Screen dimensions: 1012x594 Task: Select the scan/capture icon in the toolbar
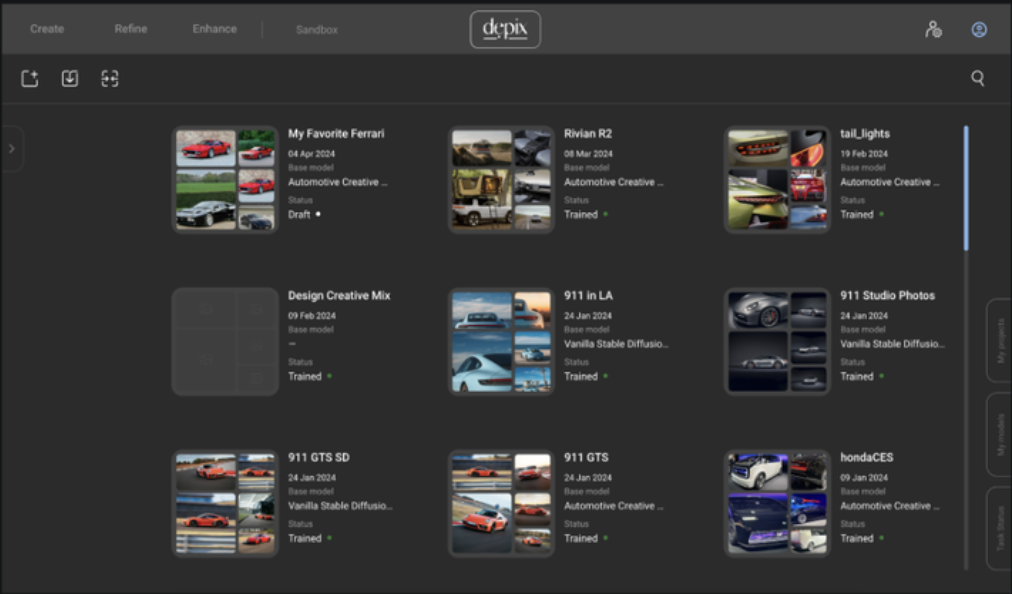pyautogui.click(x=109, y=78)
